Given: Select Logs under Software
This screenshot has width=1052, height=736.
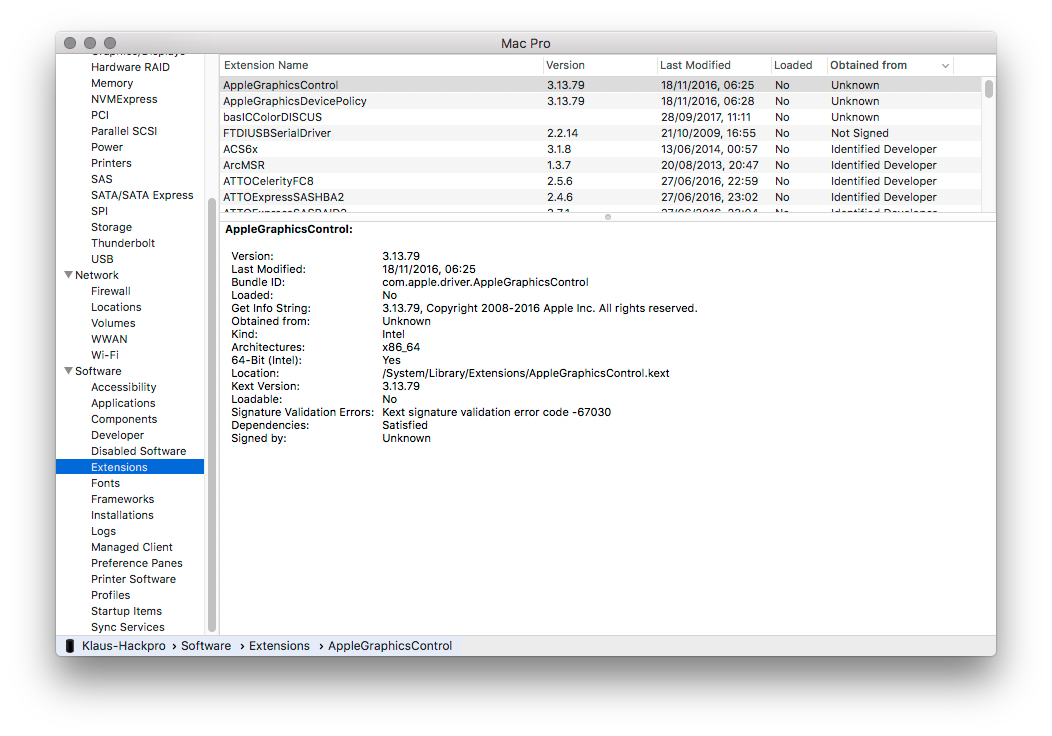Looking at the screenshot, I should (103, 531).
